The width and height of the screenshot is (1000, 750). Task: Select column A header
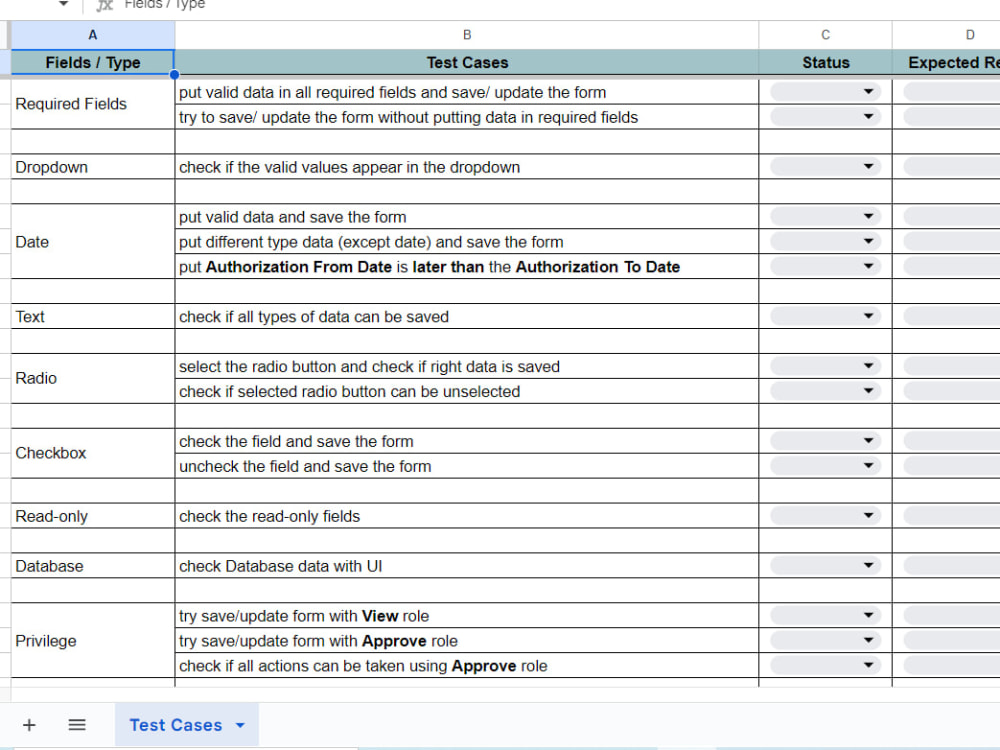click(93, 35)
